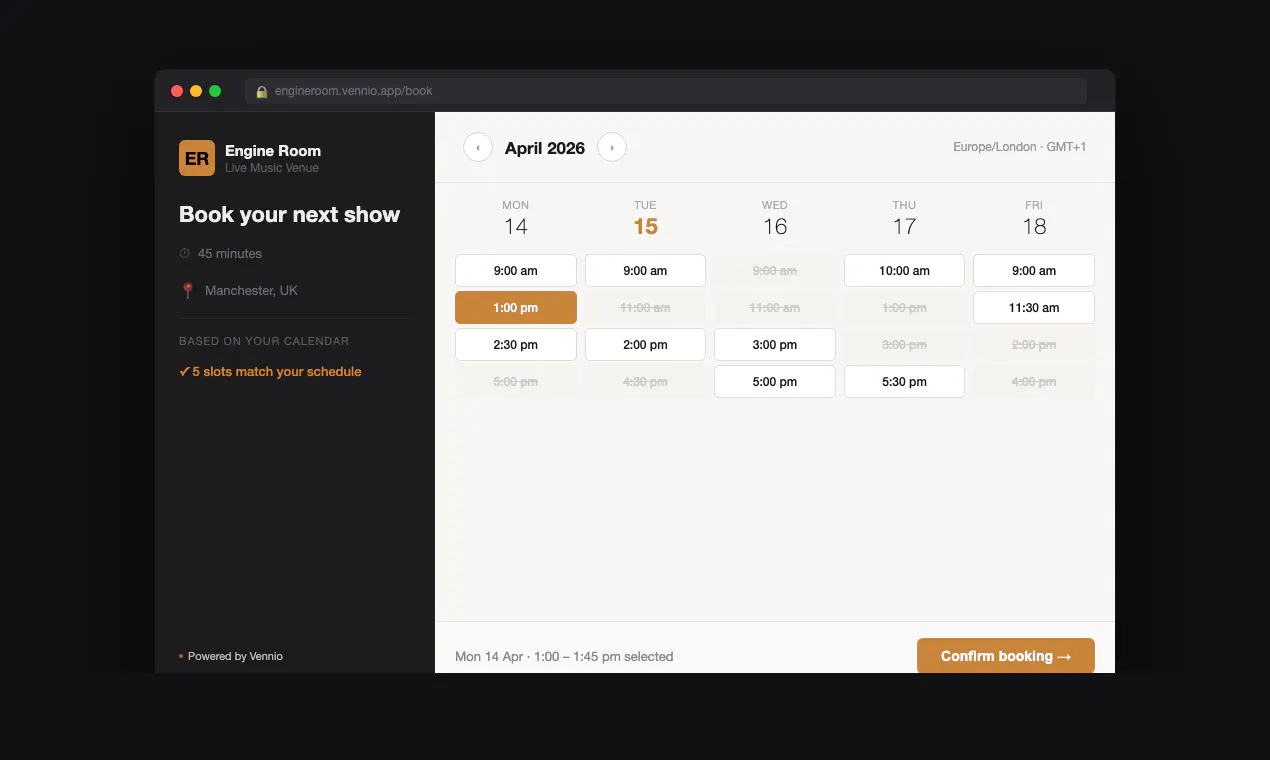Select Monday 1:00 pm highlighted slot
The image size is (1270, 760).
(x=516, y=308)
